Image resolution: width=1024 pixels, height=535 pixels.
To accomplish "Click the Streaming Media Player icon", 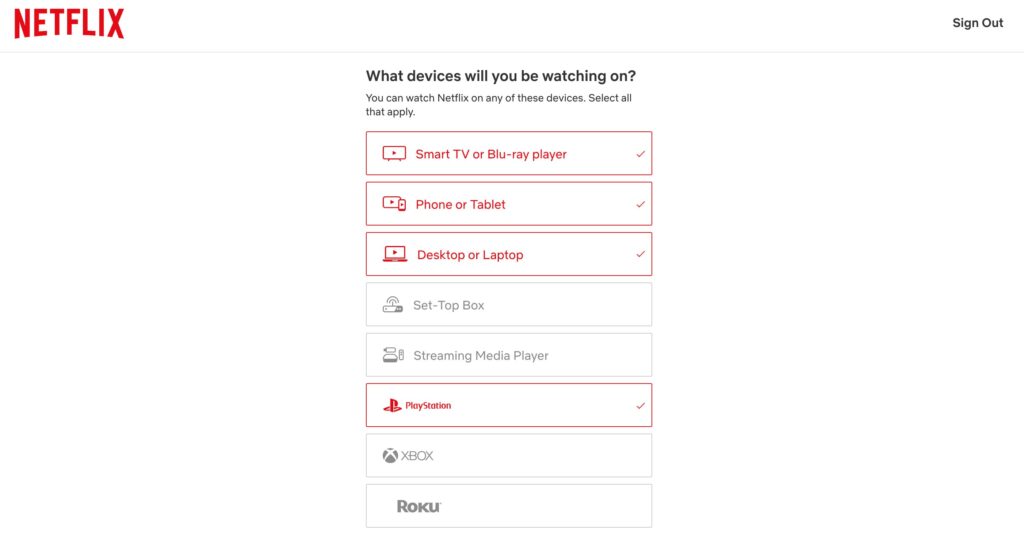I will (x=393, y=355).
